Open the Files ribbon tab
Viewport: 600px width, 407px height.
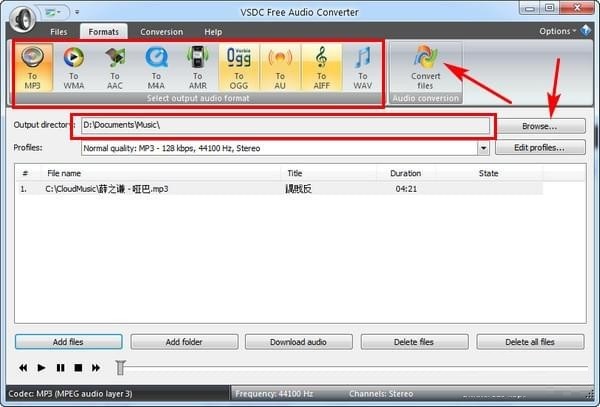point(59,32)
